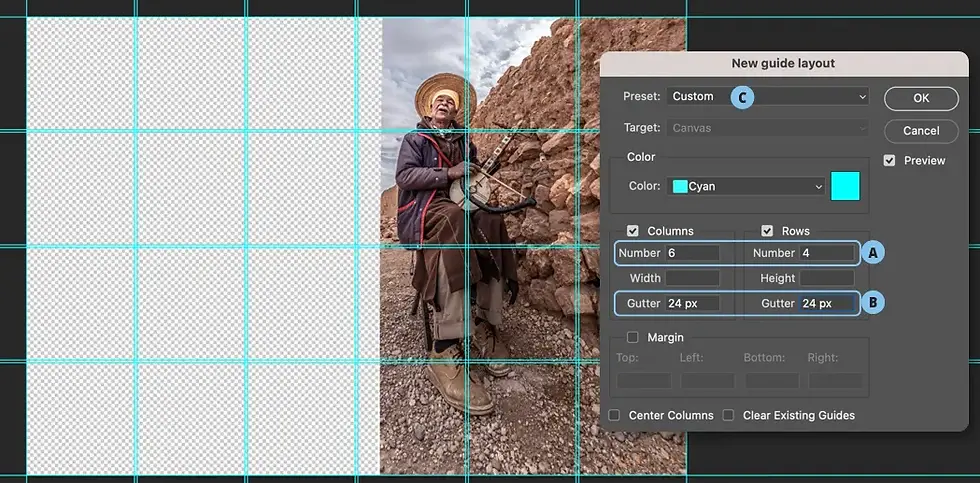Click the rows Height field
The image size is (980, 483).
tap(827, 278)
